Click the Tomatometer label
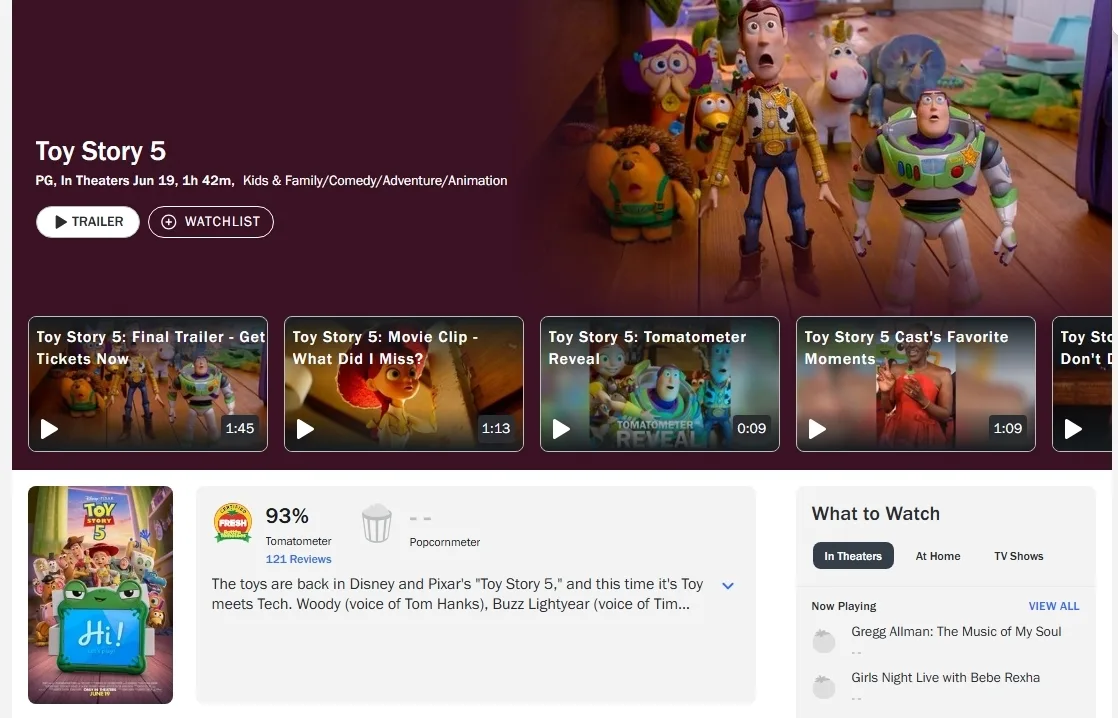Viewport: 1118px width, 718px height. pyautogui.click(x=298, y=541)
